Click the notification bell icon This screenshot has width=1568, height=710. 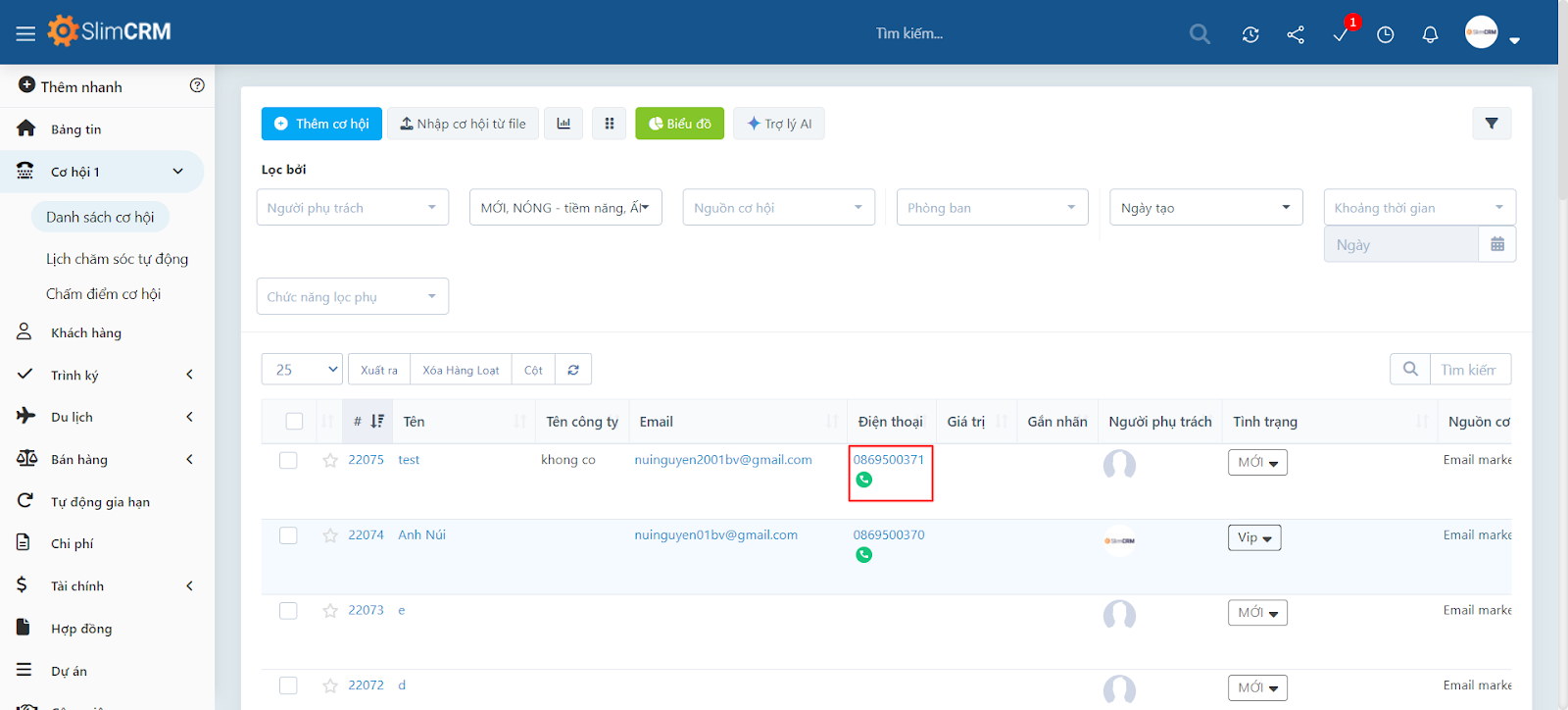[x=1430, y=35]
